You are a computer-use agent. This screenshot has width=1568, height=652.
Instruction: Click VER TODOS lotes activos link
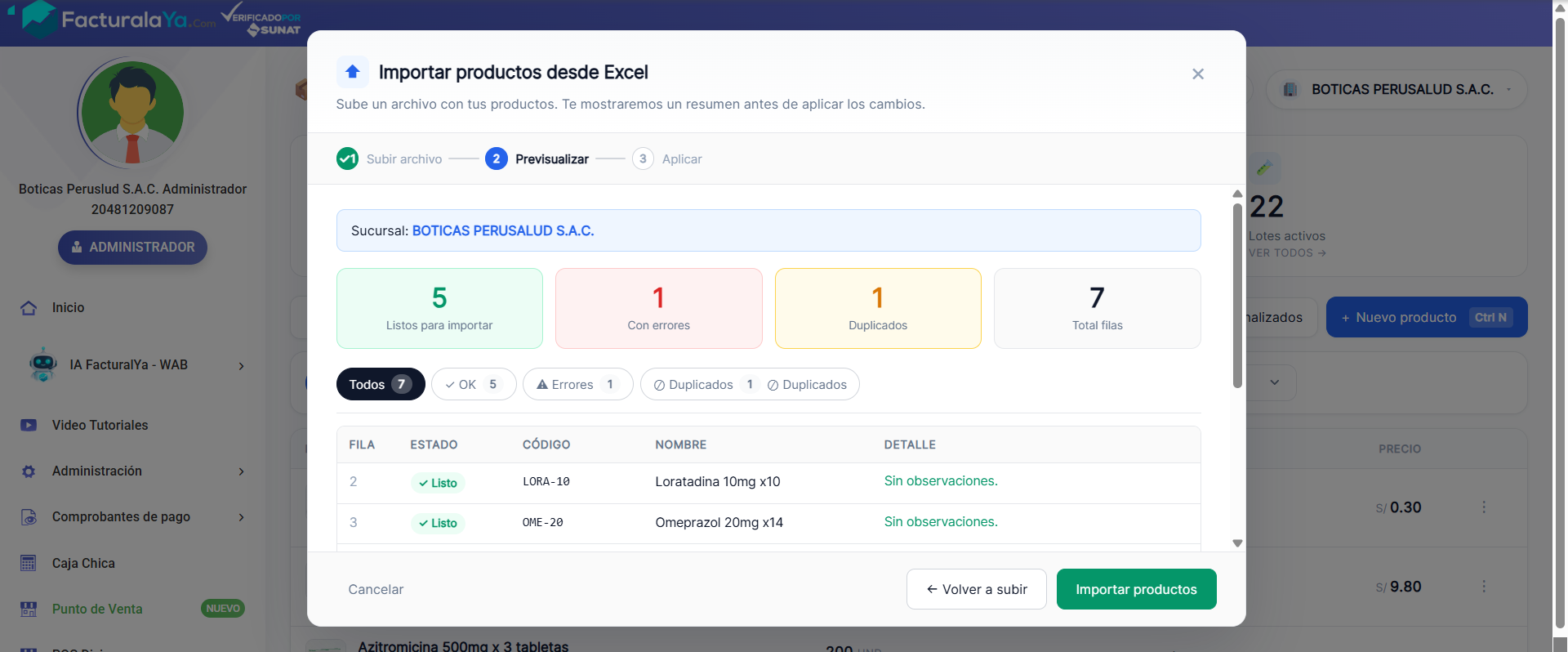click(1287, 253)
